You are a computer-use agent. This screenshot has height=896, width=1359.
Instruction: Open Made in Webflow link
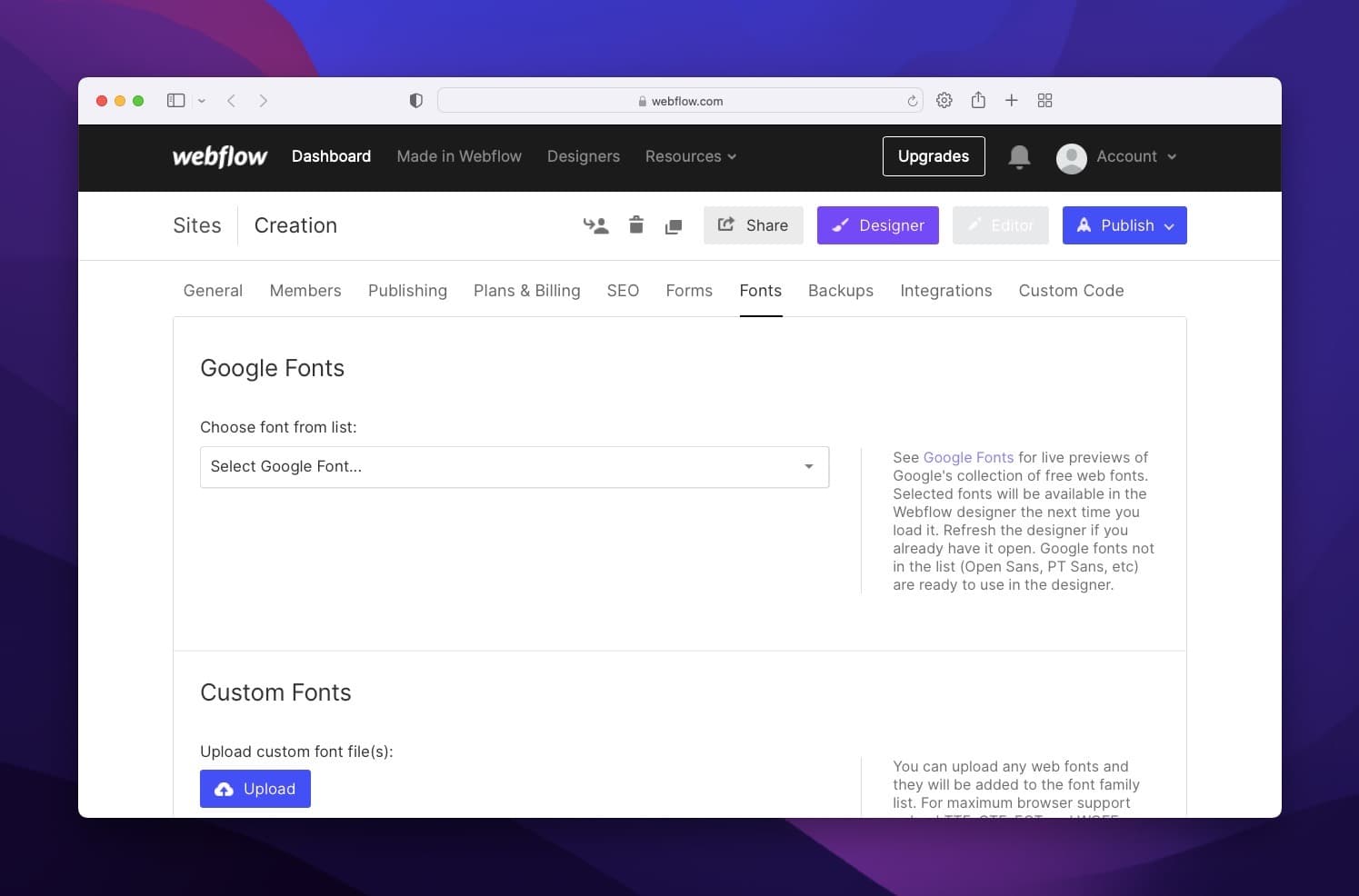tap(459, 156)
